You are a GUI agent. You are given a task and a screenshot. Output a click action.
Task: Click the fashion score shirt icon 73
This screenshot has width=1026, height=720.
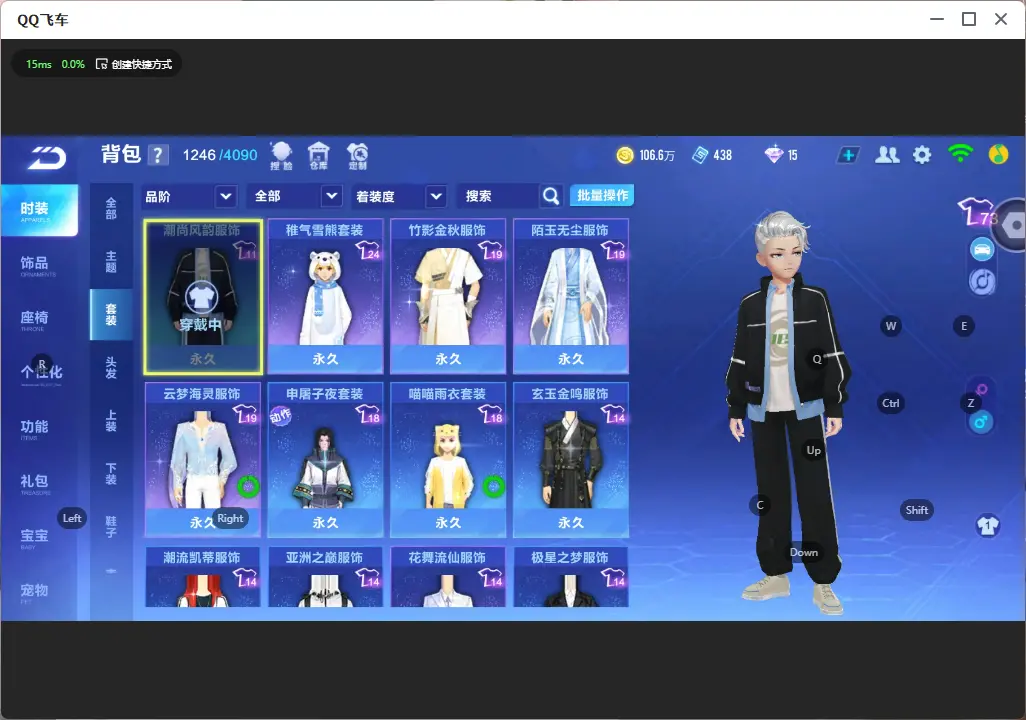978,211
